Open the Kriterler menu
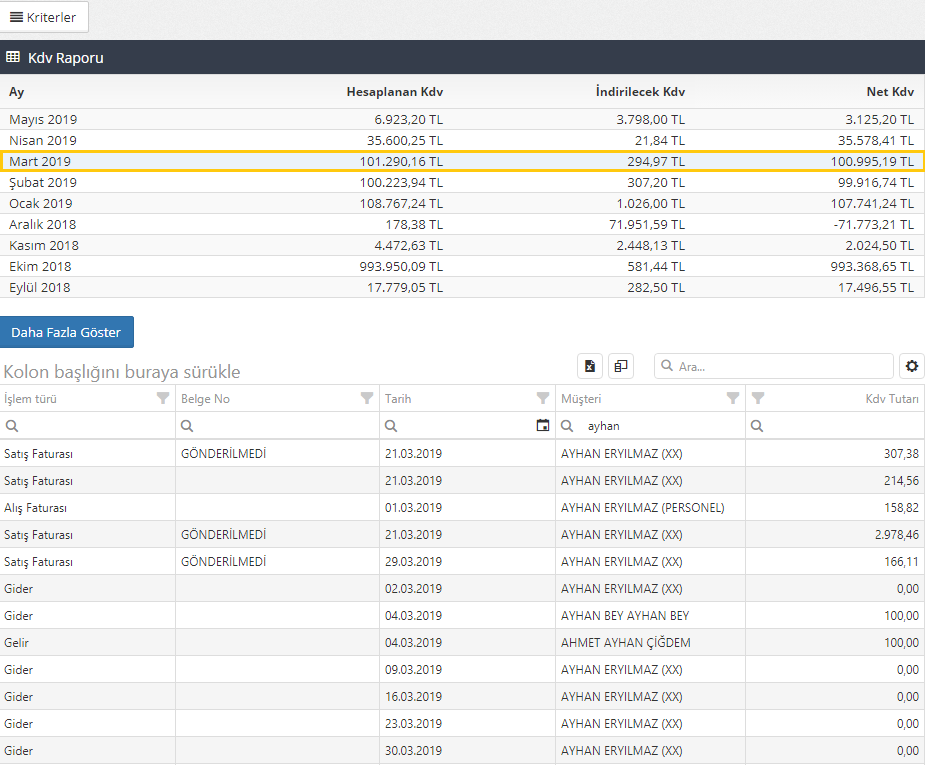The height and width of the screenshot is (765, 925). [x=45, y=17]
